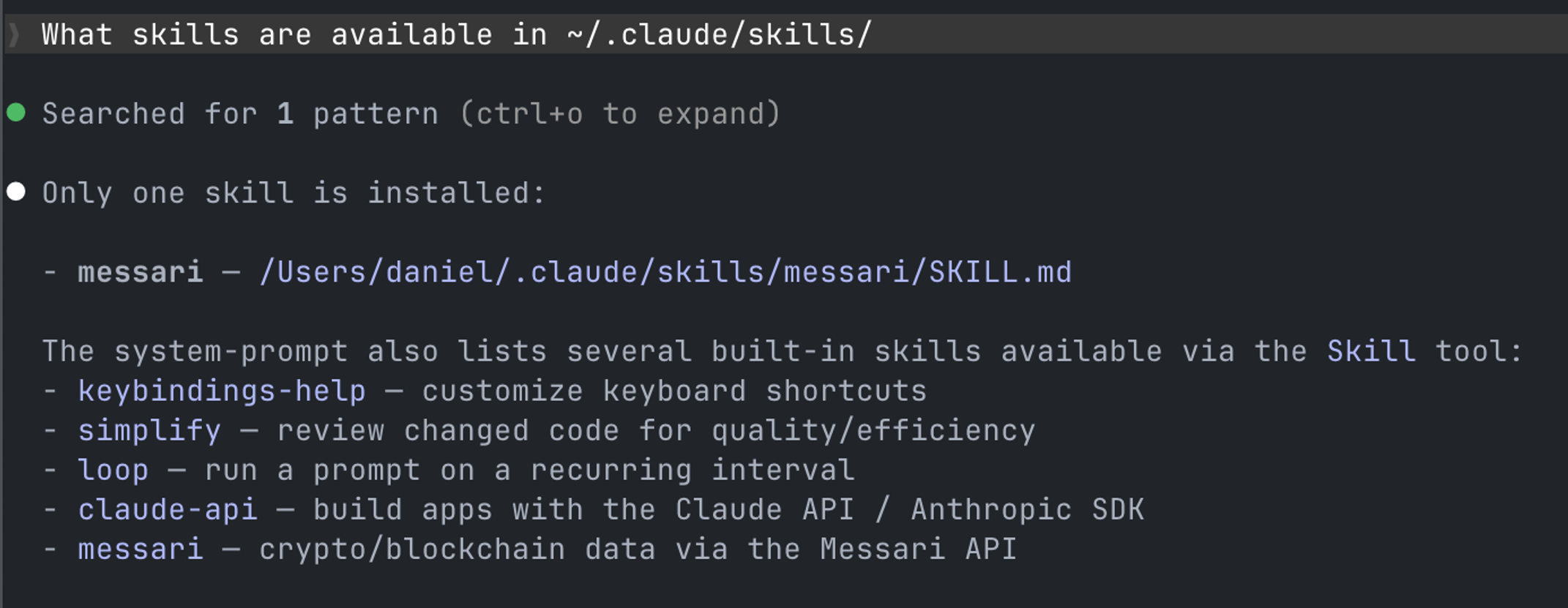Image resolution: width=1568 pixels, height=608 pixels.
Task: Select the claude-api skill name
Action: 168,509
